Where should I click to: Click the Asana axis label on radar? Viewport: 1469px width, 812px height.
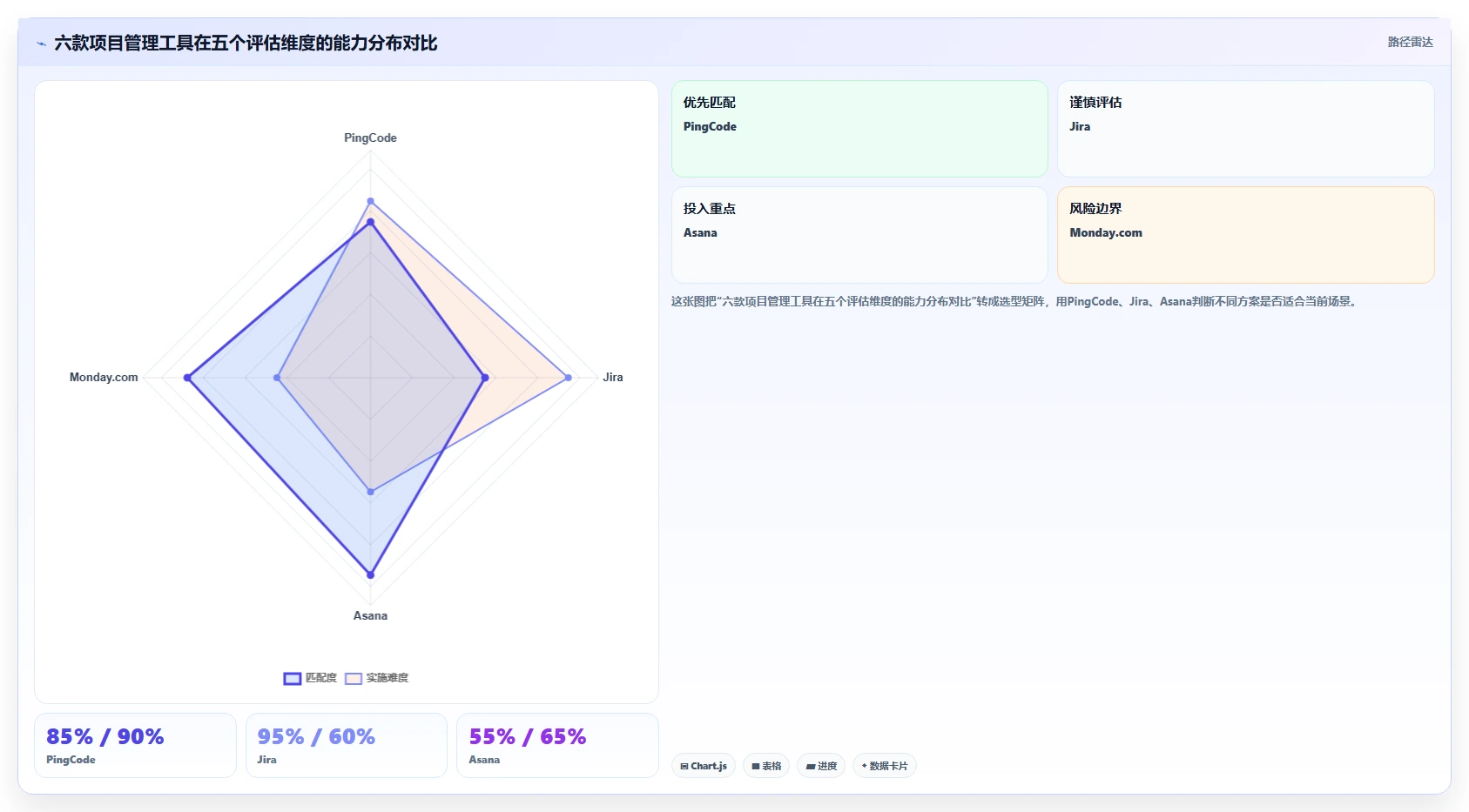tap(370, 615)
